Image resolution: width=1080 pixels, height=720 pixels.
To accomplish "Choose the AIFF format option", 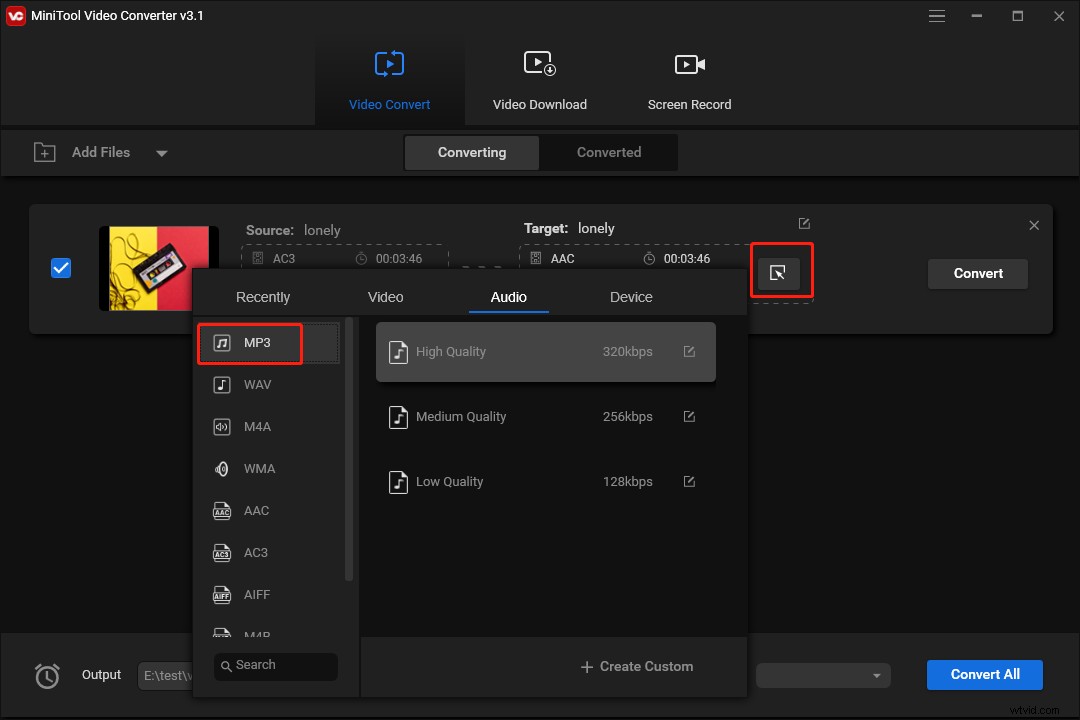I will [256, 595].
